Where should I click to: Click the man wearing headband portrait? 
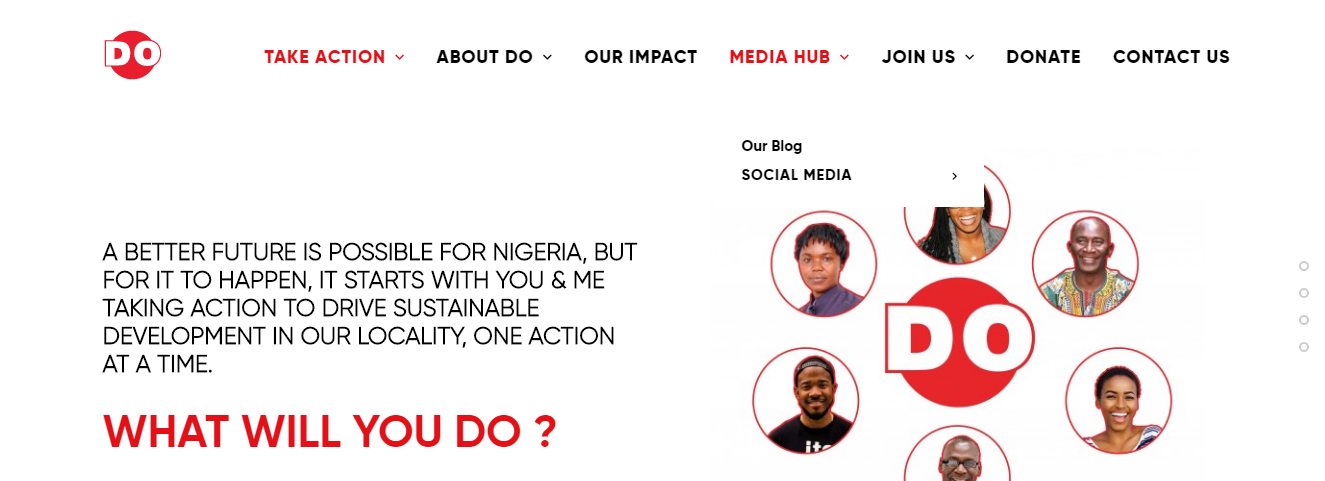tap(806, 400)
